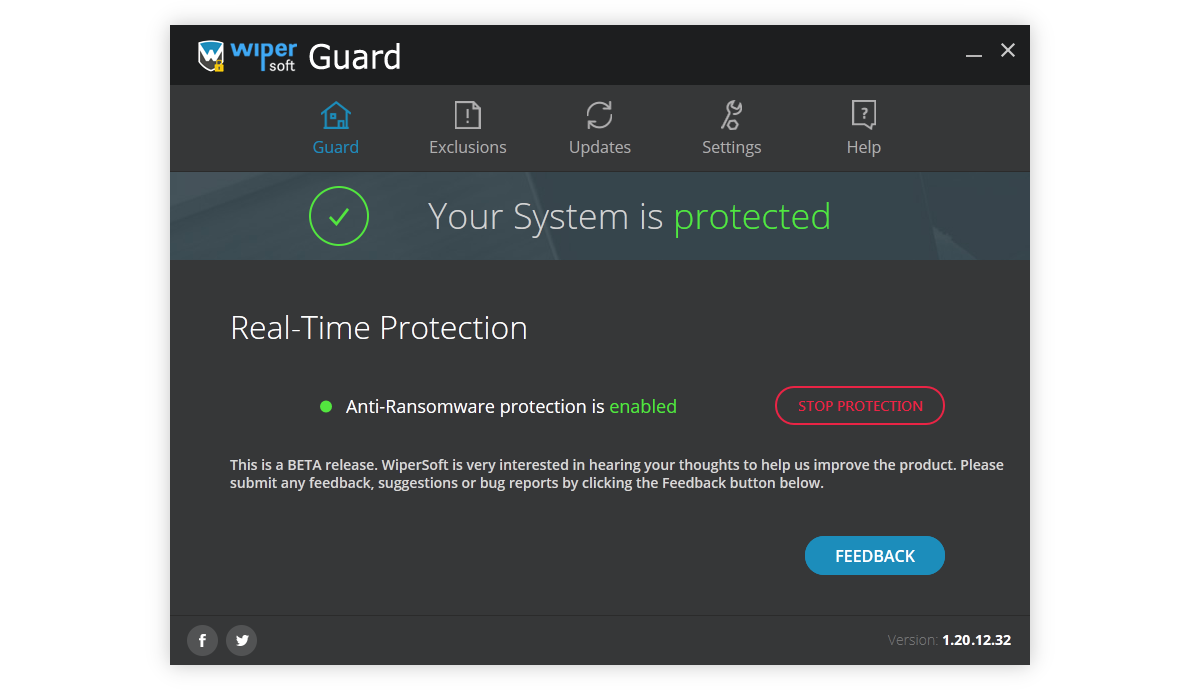Stop the anti-ransomware protection
Image resolution: width=1200 pixels, height=690 pixels.
pos(860,406)
